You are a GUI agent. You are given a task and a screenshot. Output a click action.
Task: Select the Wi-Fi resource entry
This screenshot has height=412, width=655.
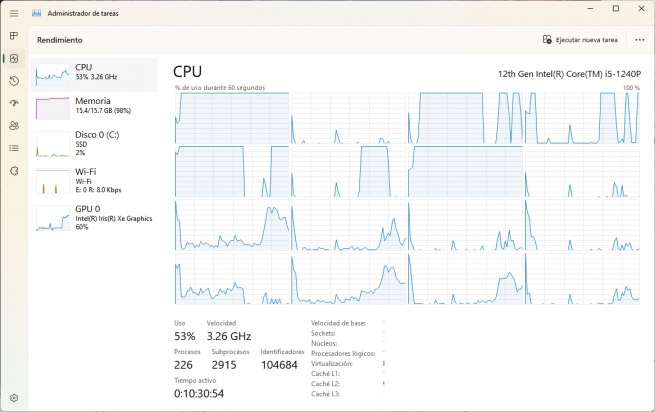pyautogui.click(x=95, y=180)
